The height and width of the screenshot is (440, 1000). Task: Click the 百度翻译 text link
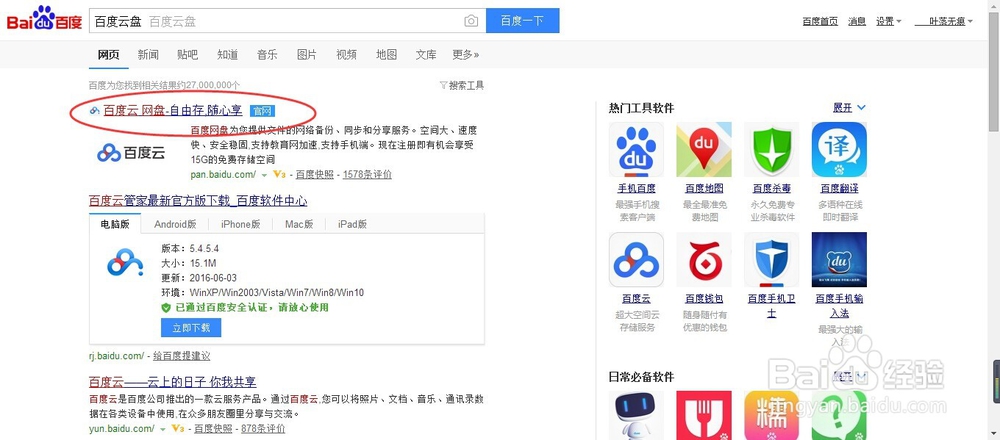pyautogui.click(x=839, y=188)
